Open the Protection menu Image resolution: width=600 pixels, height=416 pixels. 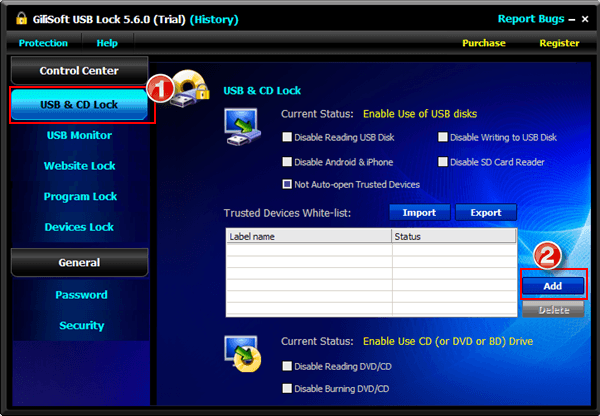click(x=43, y=43)
